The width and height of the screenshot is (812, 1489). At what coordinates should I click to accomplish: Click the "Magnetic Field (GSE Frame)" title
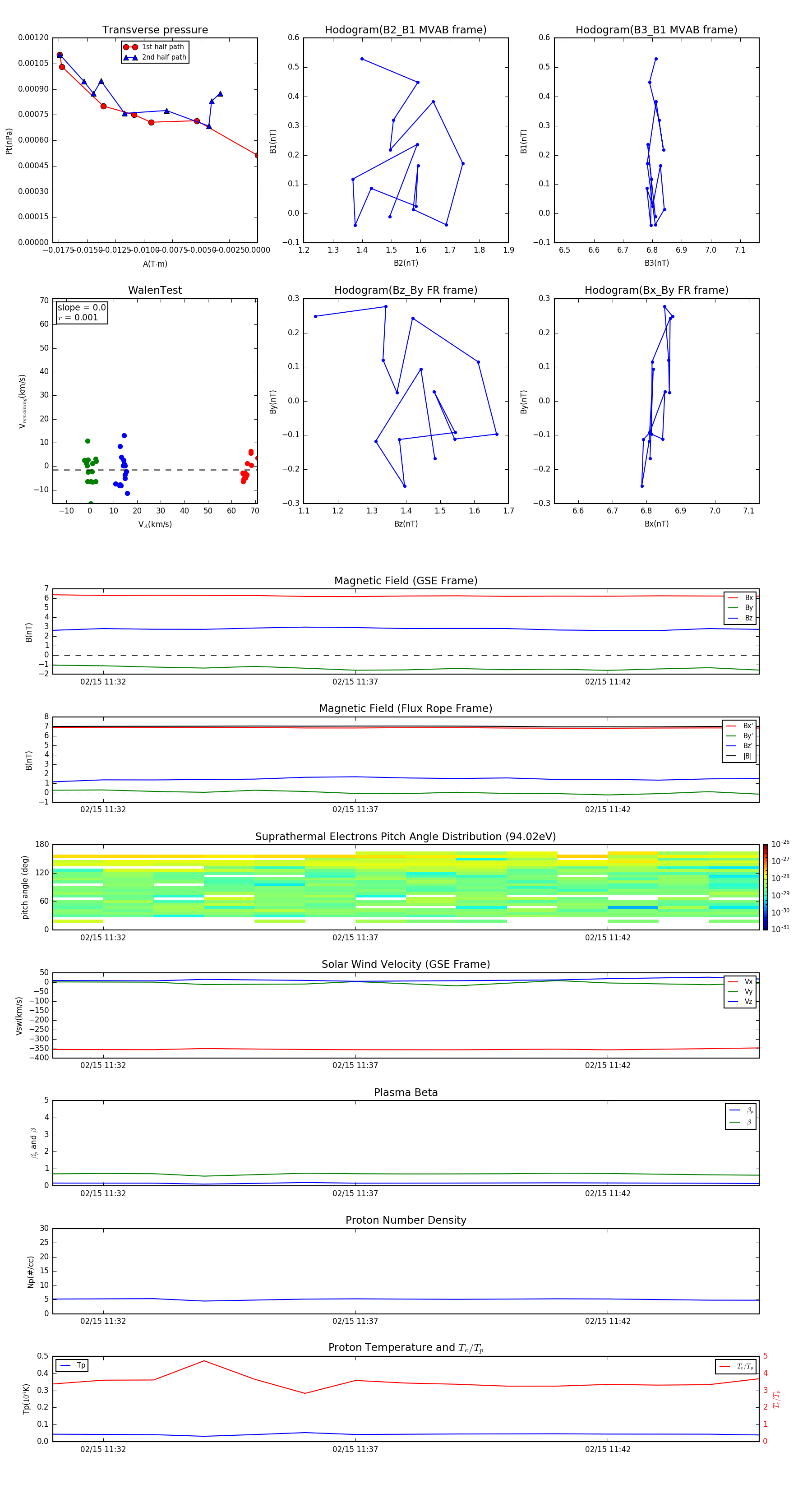406,581
